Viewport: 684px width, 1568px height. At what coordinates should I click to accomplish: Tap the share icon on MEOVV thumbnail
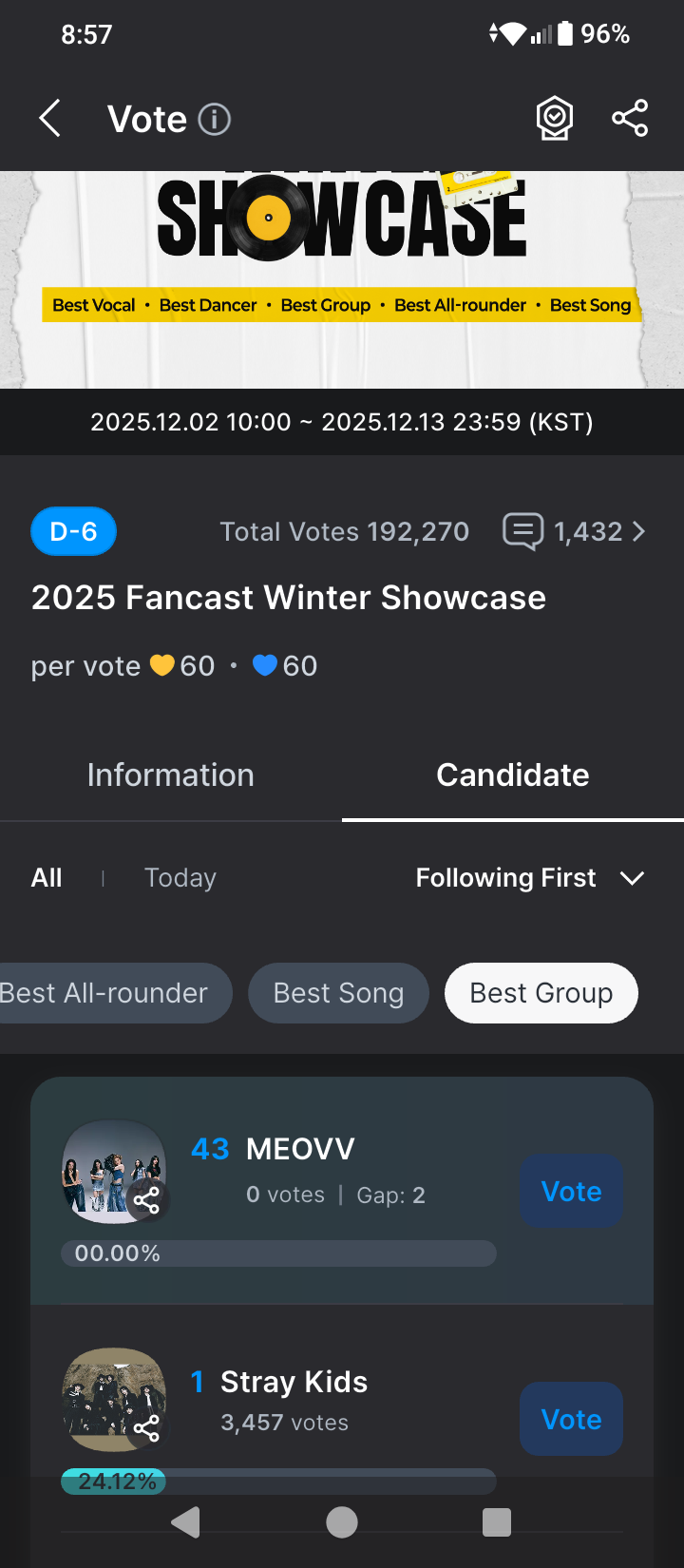point(147,1200)
